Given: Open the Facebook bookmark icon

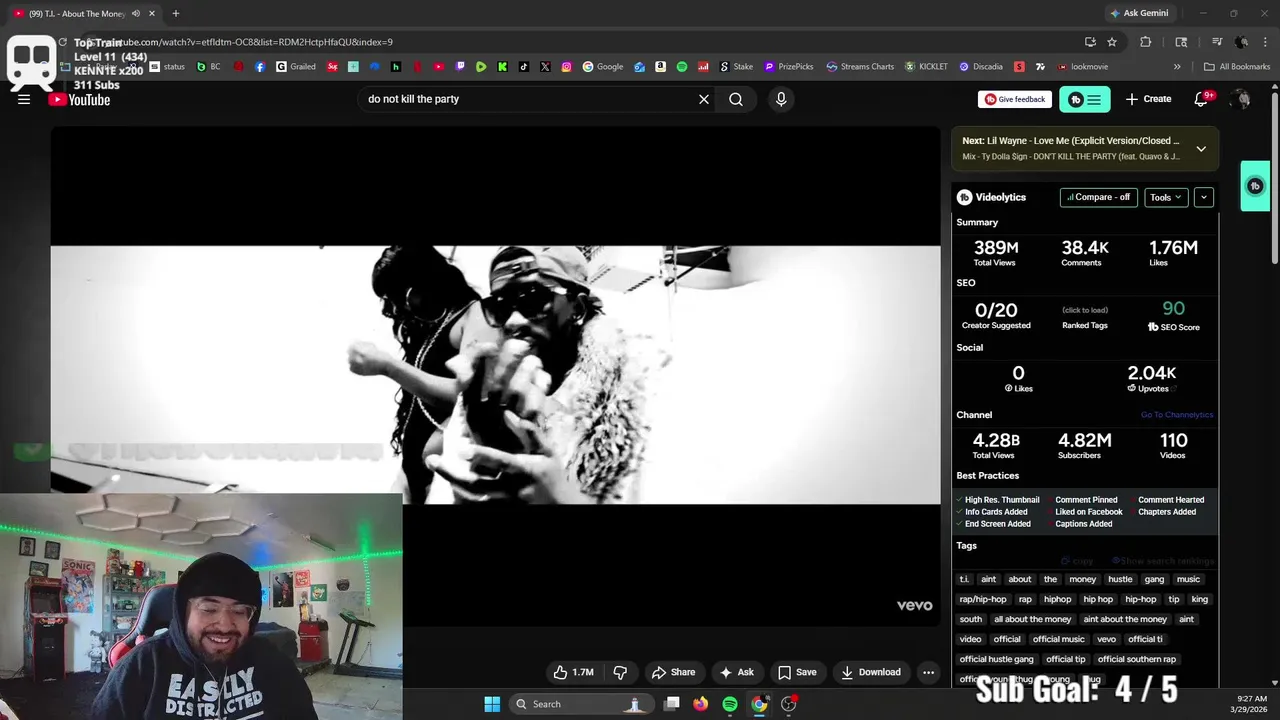Looking at the screenshot, I should pos(260,67).
